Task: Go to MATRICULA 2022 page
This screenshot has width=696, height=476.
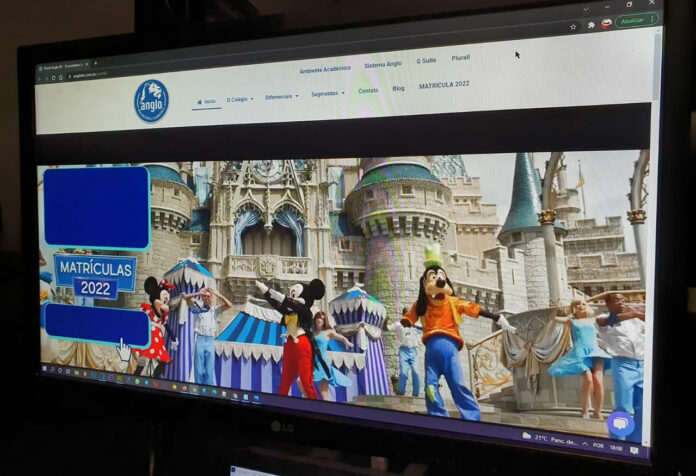Action: [x=444, y=84]
